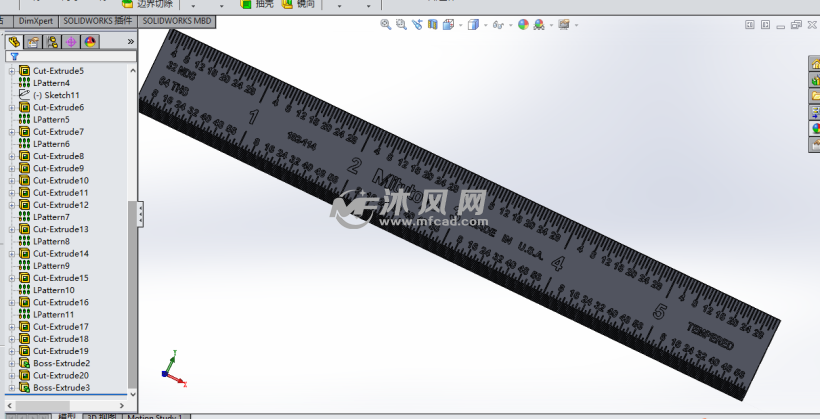Click the Display Style box icon

coord(473,24)
